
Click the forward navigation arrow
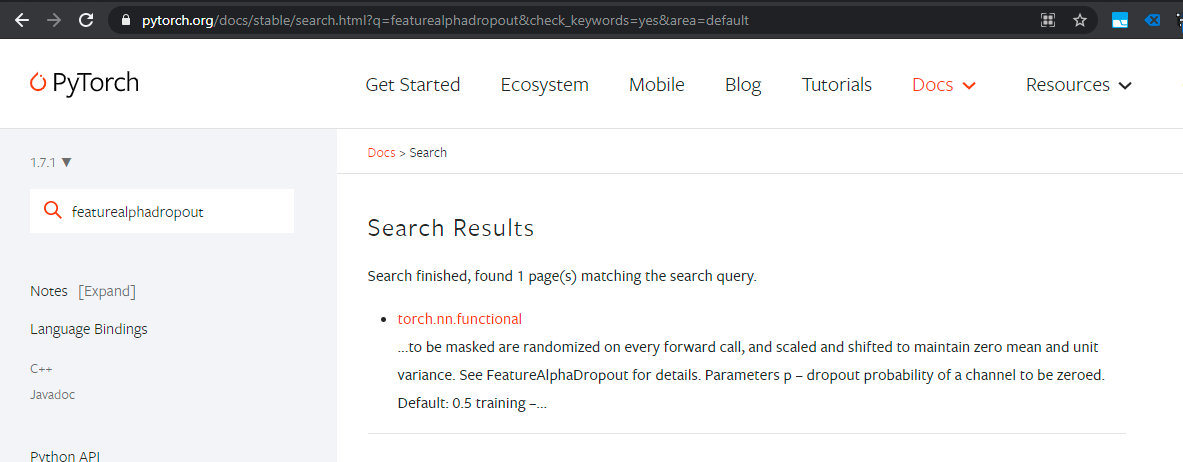[54, 20]
